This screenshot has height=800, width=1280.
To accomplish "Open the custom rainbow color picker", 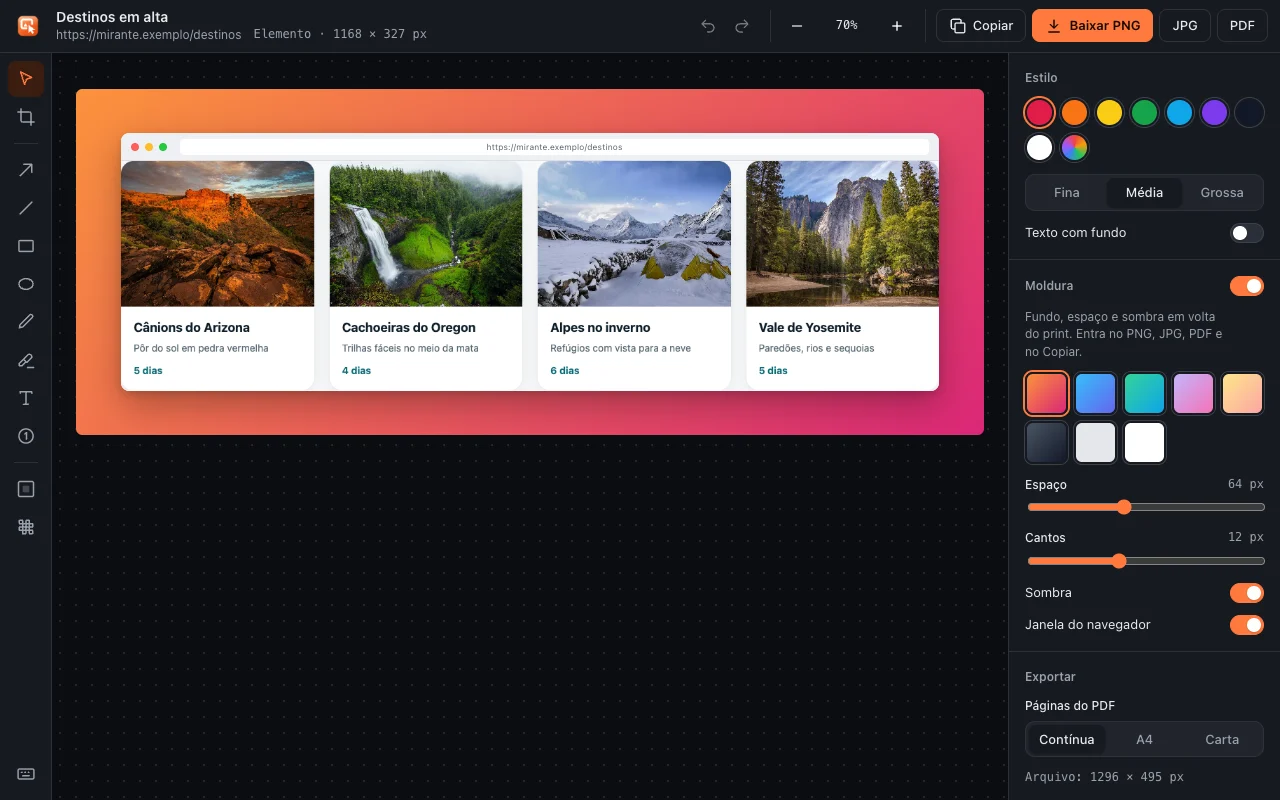I will (x=1075, y=148).
